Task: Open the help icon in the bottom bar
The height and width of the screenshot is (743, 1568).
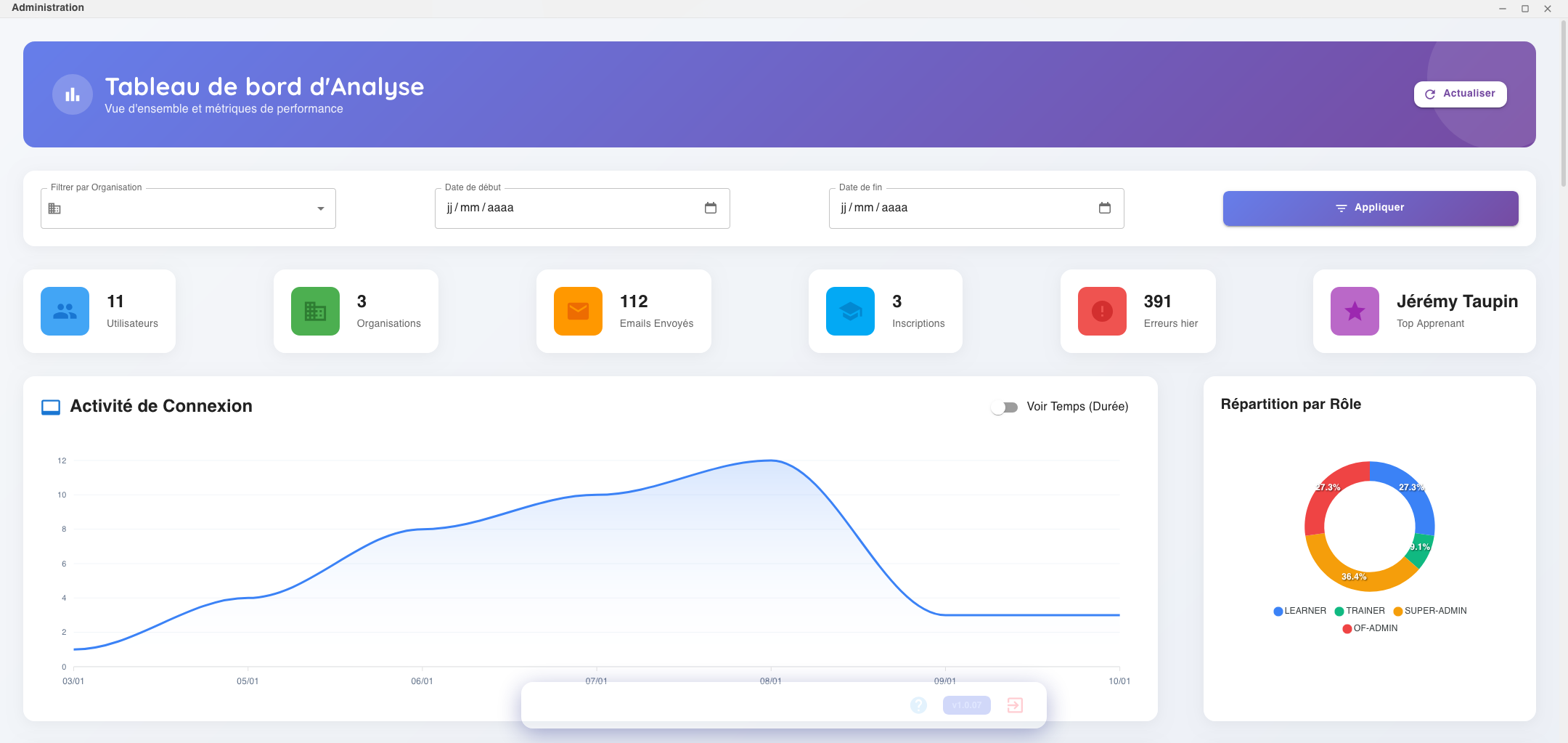Action: pyautogui.click(x=918, y=704)
